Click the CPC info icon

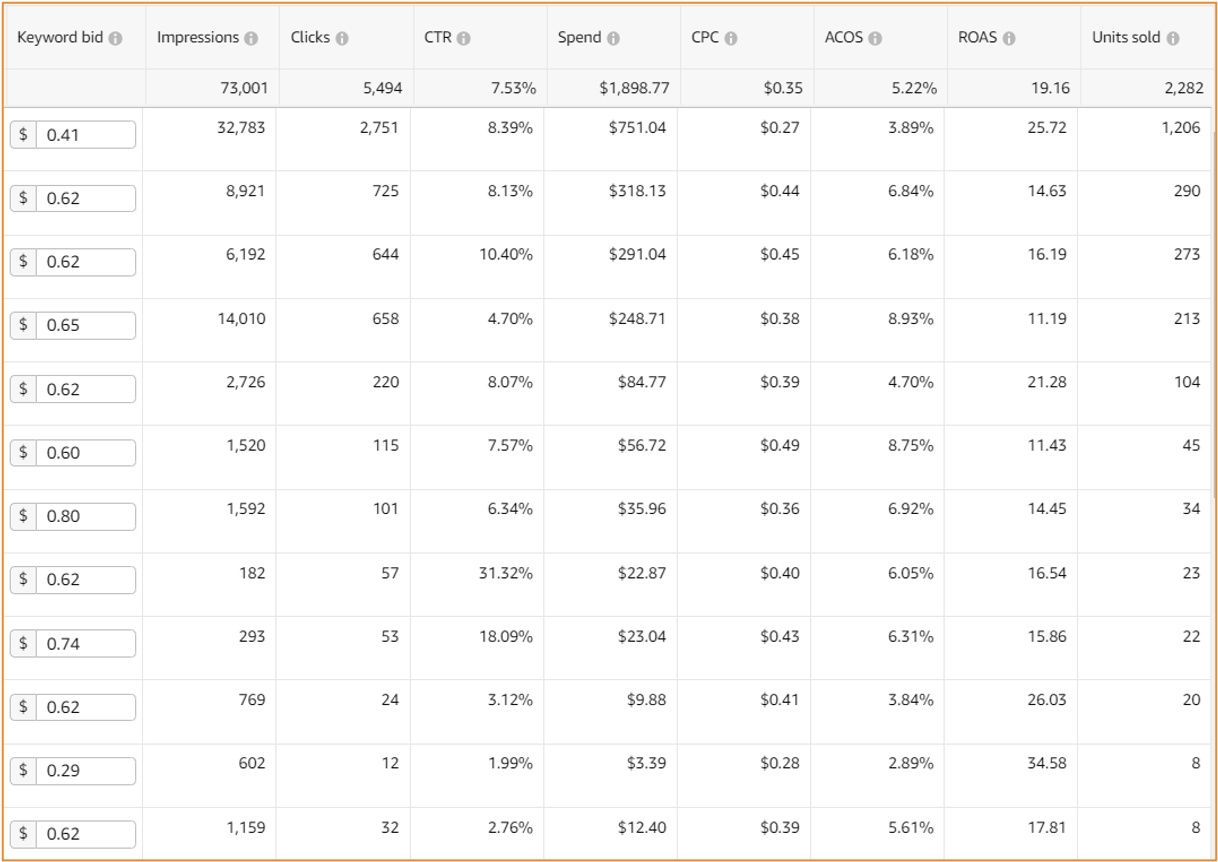(731, 38)
